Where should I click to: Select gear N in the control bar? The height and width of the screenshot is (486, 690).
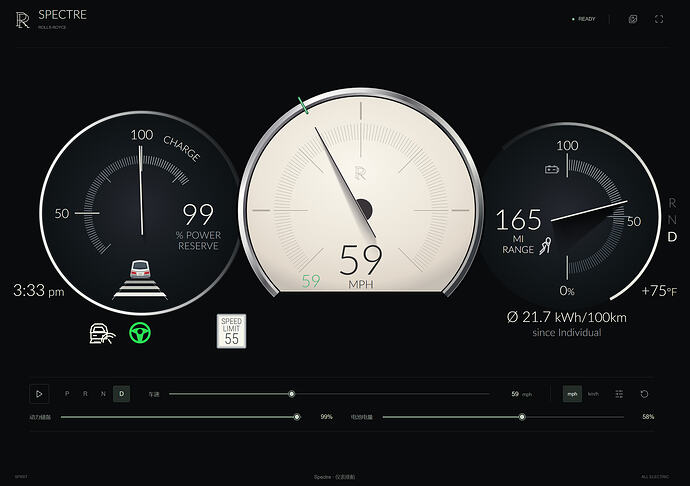click(103, 394)
